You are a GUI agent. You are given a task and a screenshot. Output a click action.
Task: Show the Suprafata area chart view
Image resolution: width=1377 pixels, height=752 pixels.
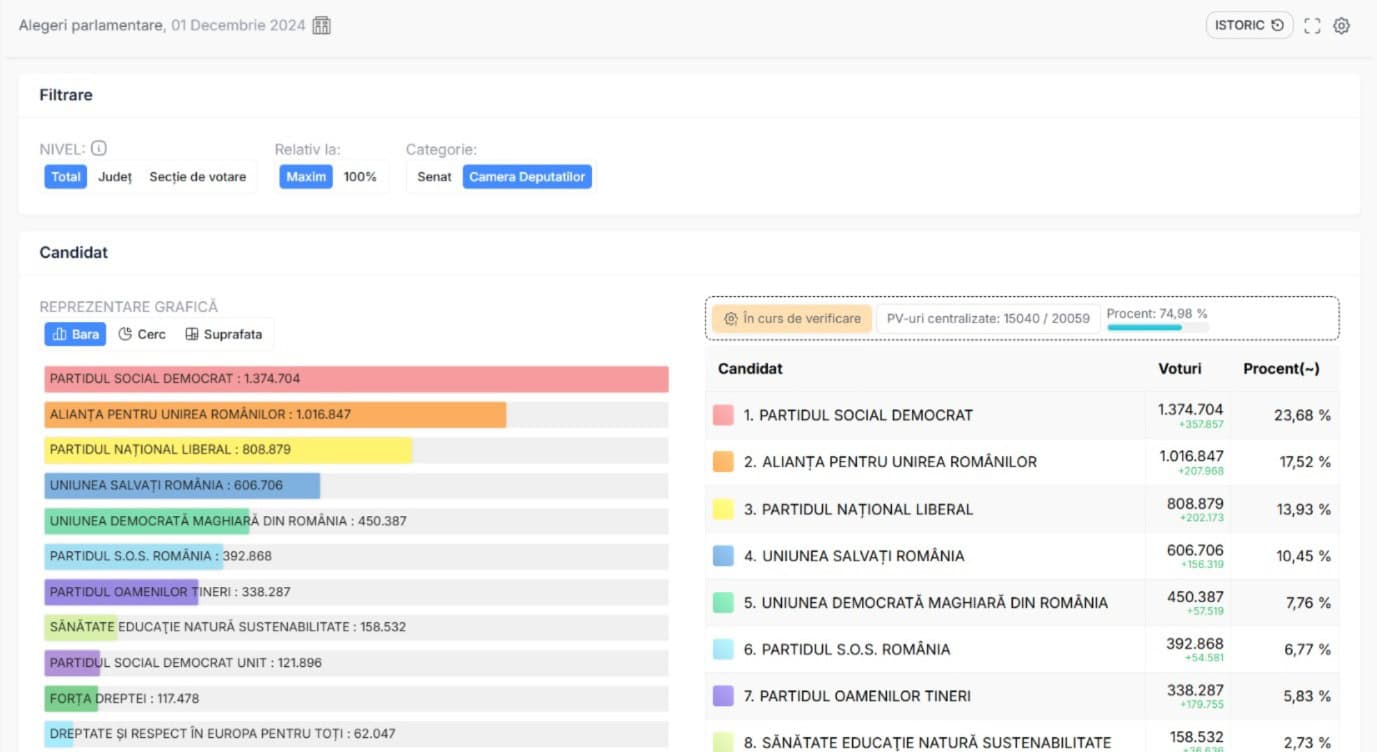click(x=224, y=334)
